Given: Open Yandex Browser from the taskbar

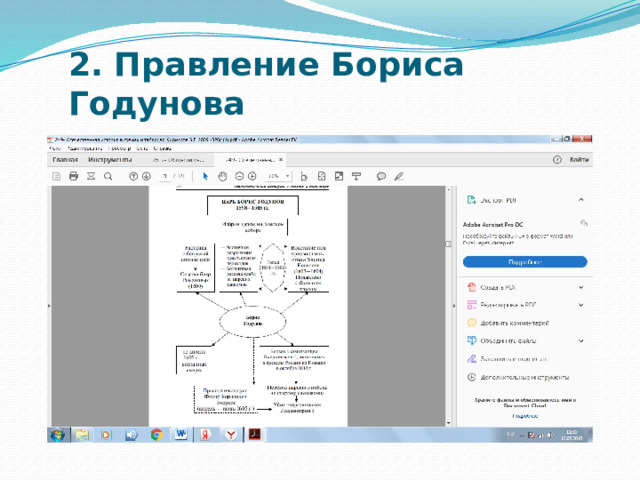Looking at the screenshot, I should point(231,435).
